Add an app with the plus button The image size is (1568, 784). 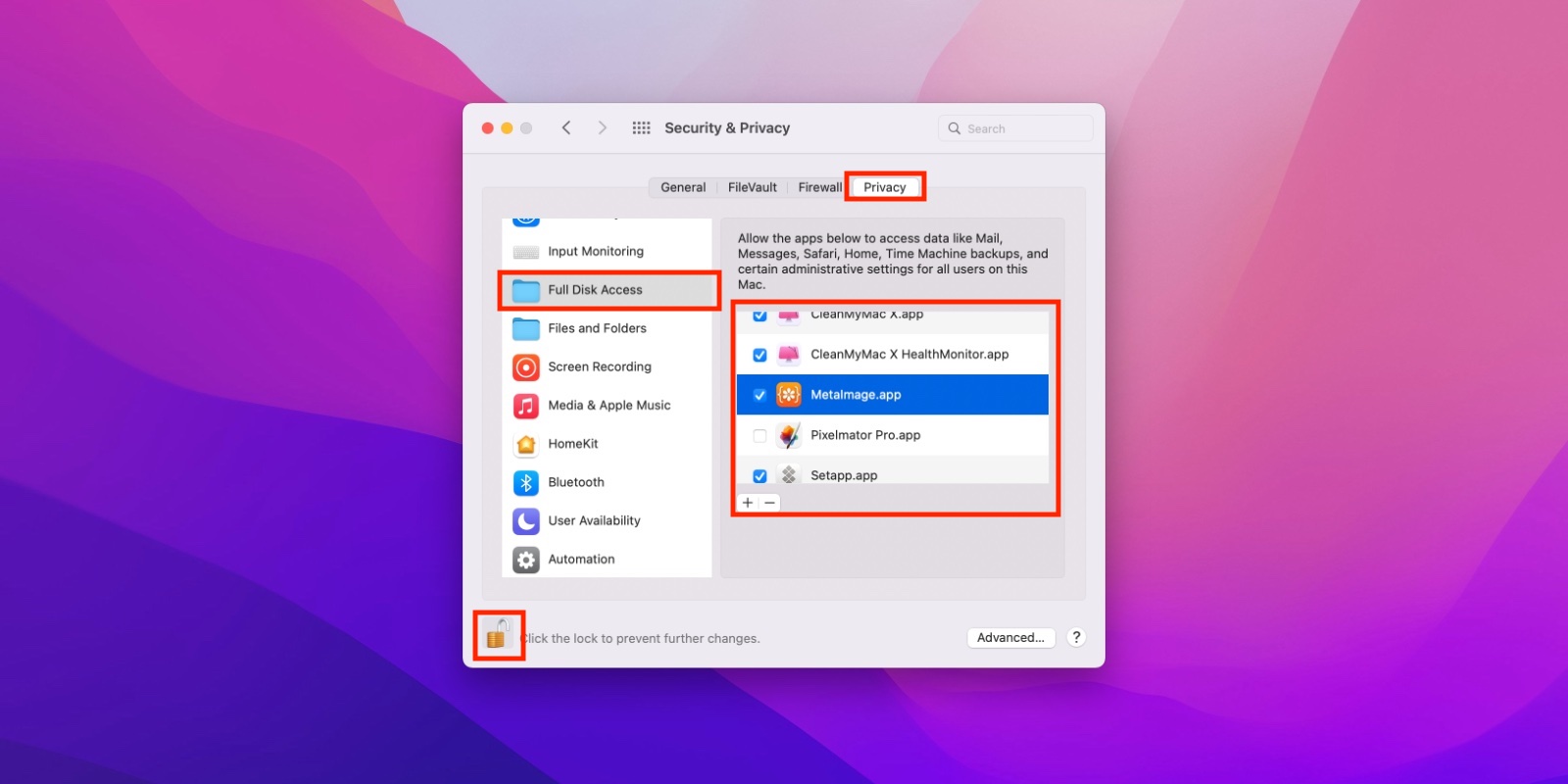click(x=748, y=503)
